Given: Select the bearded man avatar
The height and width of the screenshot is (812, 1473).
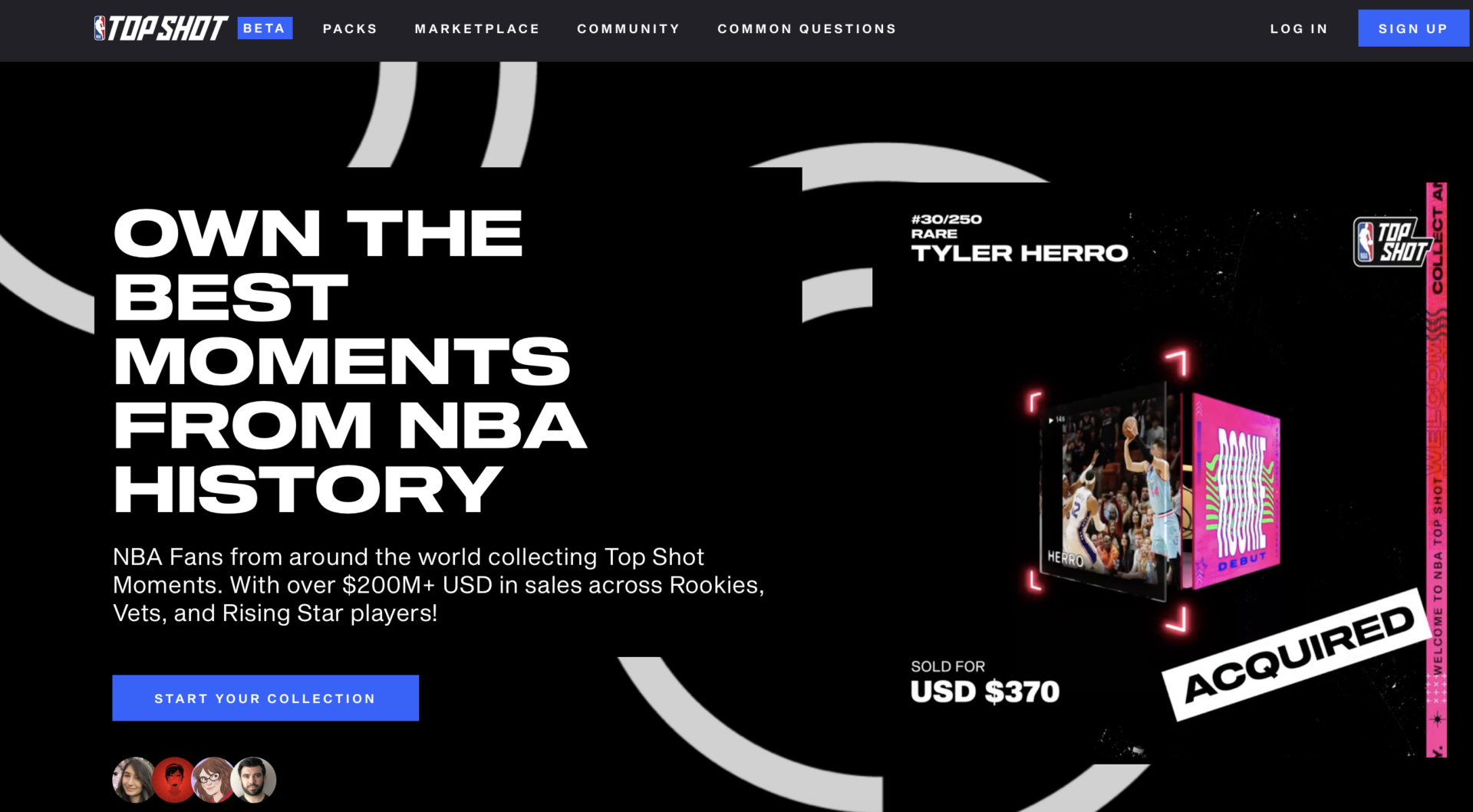Looking at the screenshot, I should click(254, 780).
